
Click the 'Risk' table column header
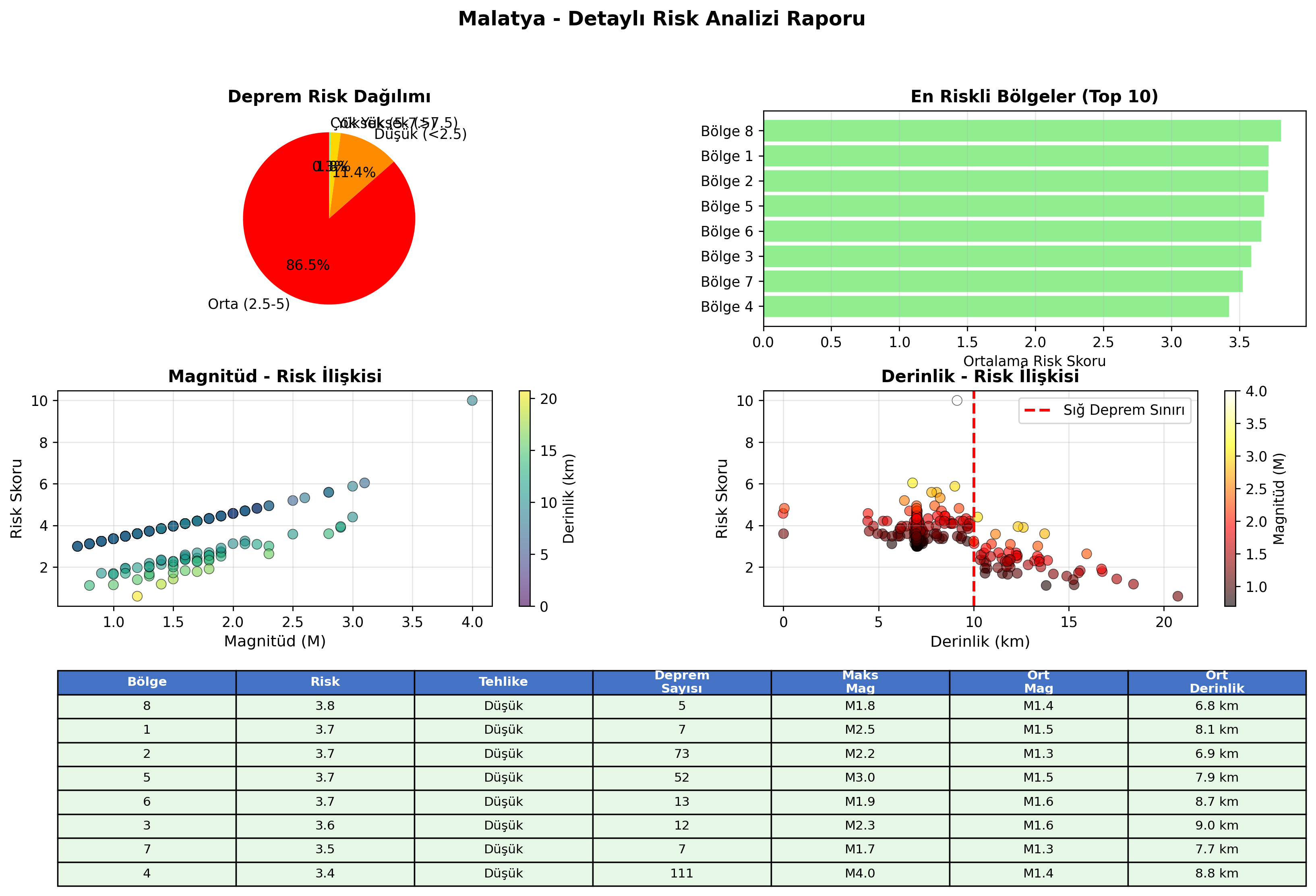point(325,682)
